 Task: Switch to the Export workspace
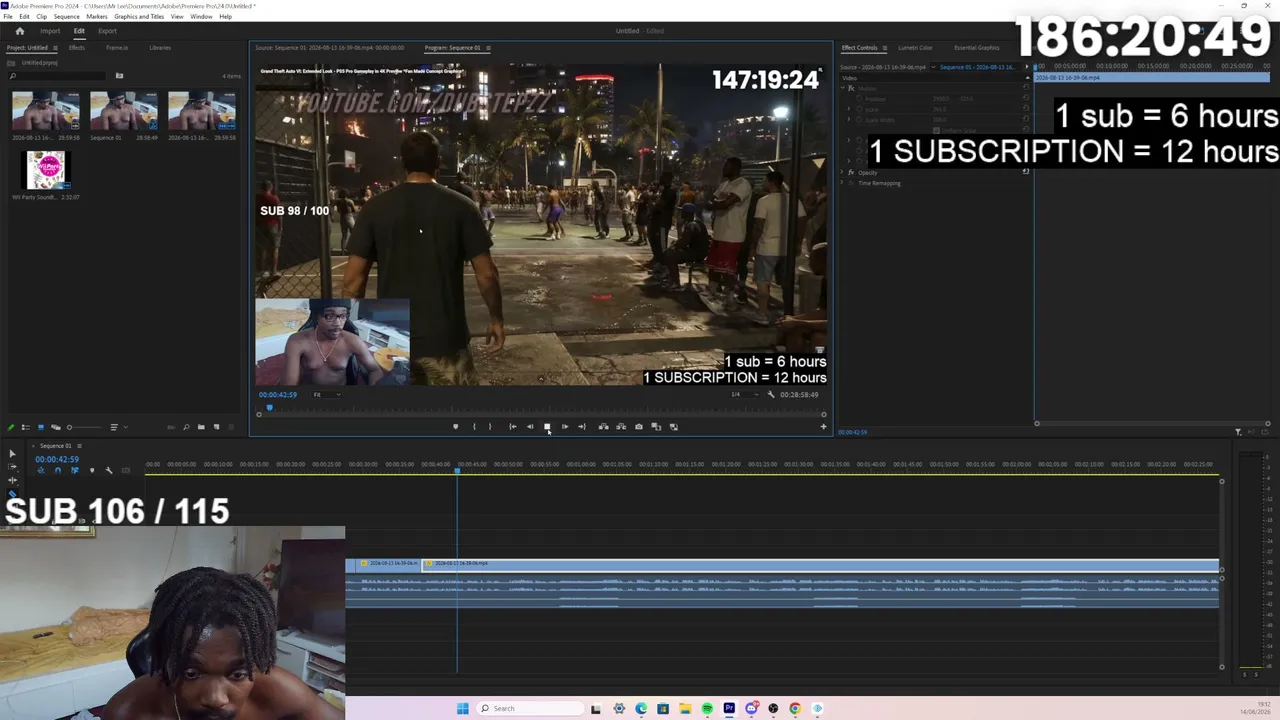pos(107,31)
